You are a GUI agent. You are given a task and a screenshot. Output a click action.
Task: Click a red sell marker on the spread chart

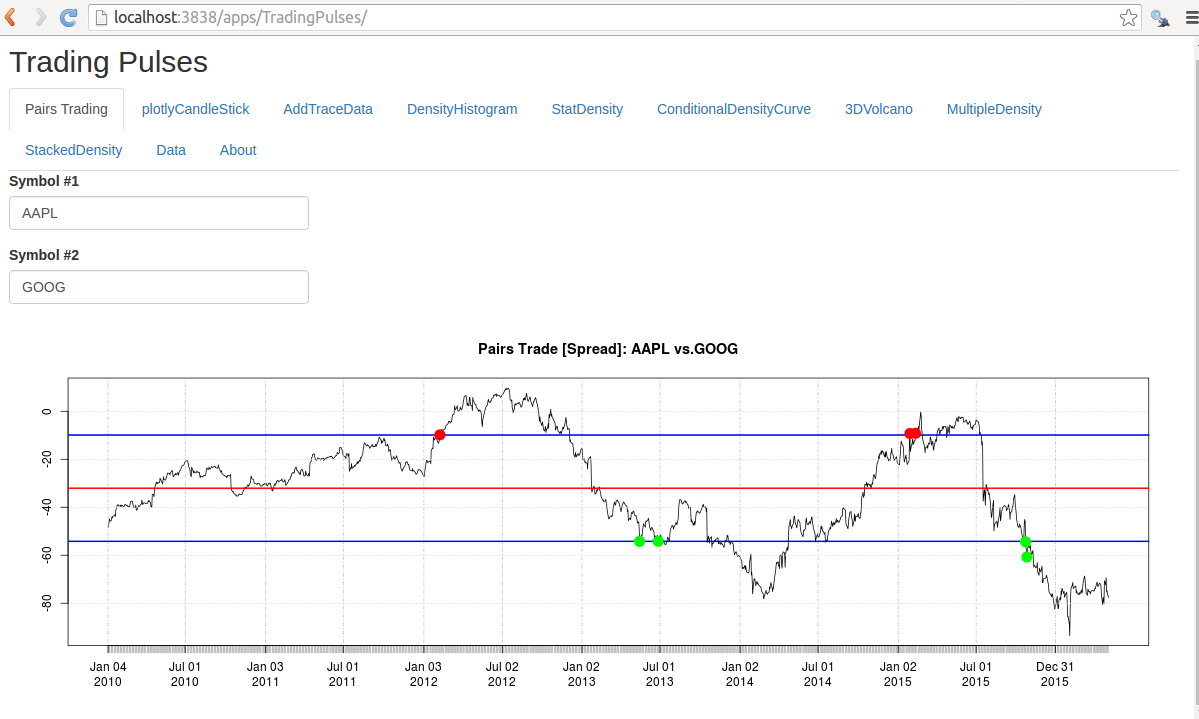coord(440,435)
